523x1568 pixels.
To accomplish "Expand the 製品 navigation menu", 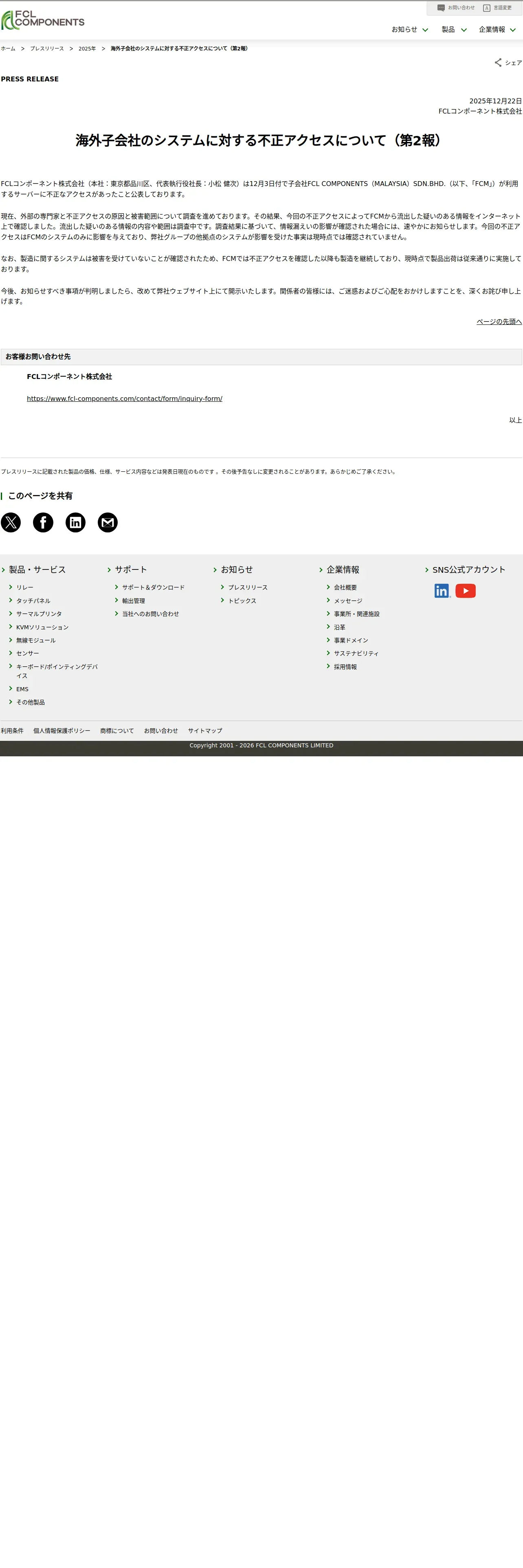I will 454,29.
